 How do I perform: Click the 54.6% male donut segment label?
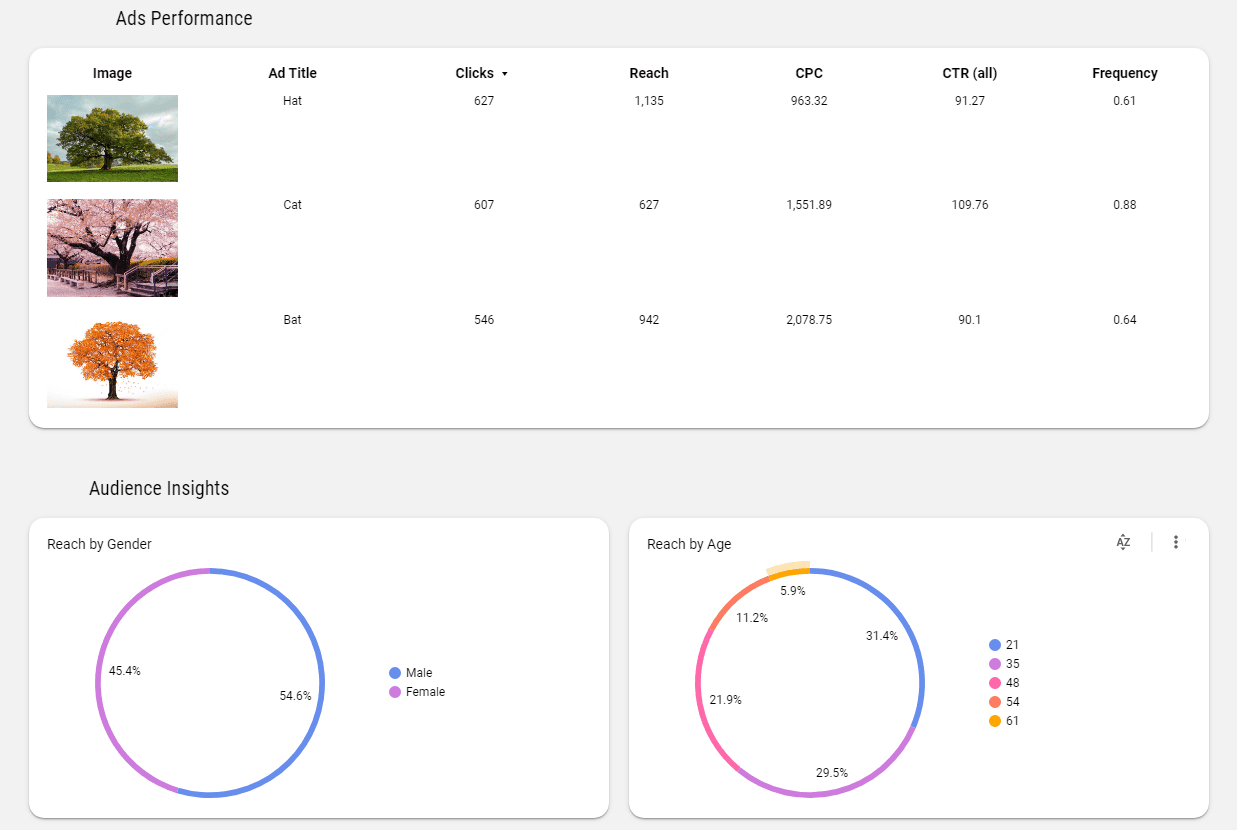pos(295,696)
